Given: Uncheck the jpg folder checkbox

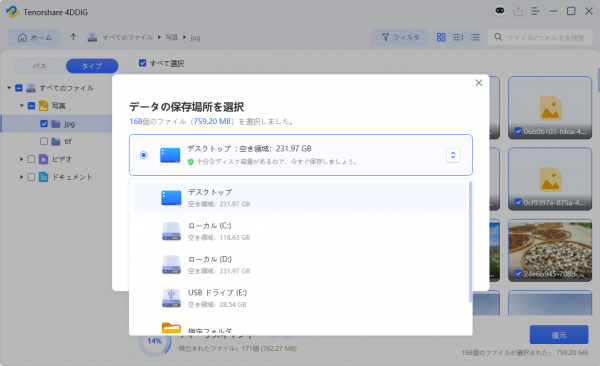Looking at the screenshot, I should [44, 124].
